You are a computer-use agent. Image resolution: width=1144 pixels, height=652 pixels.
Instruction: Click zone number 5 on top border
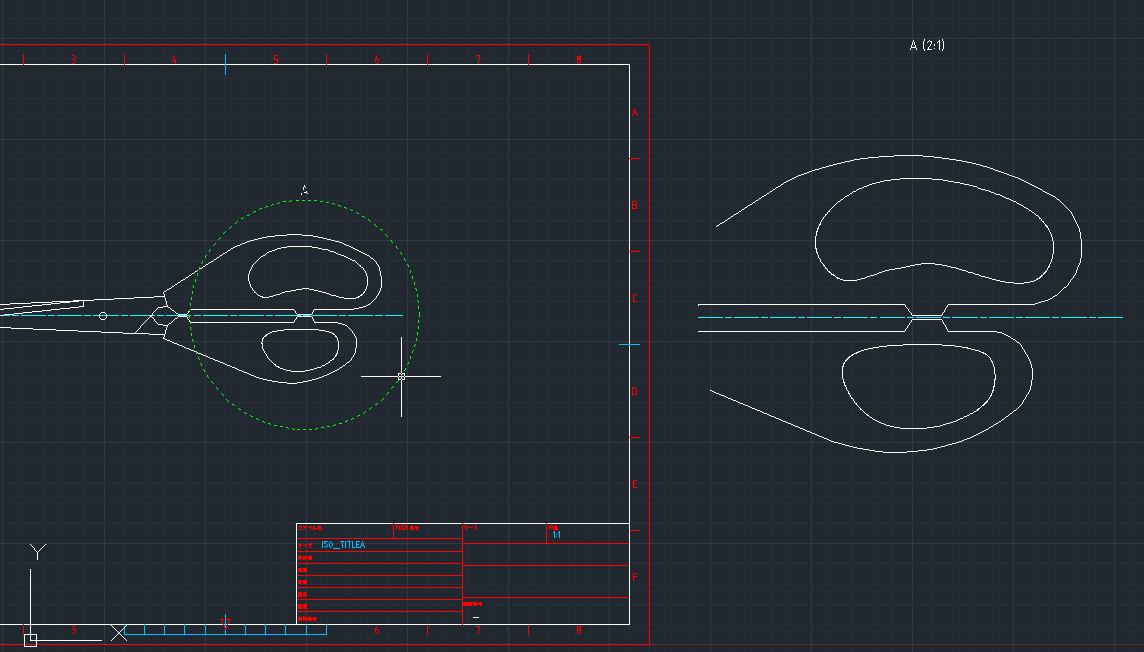pos(276,60)
